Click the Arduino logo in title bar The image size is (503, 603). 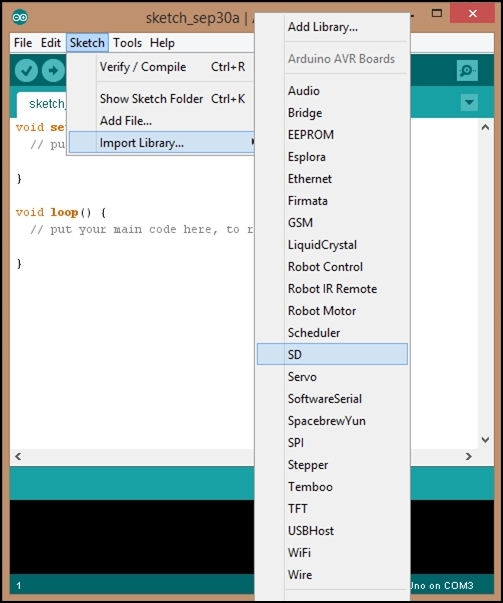click(20, 17)
